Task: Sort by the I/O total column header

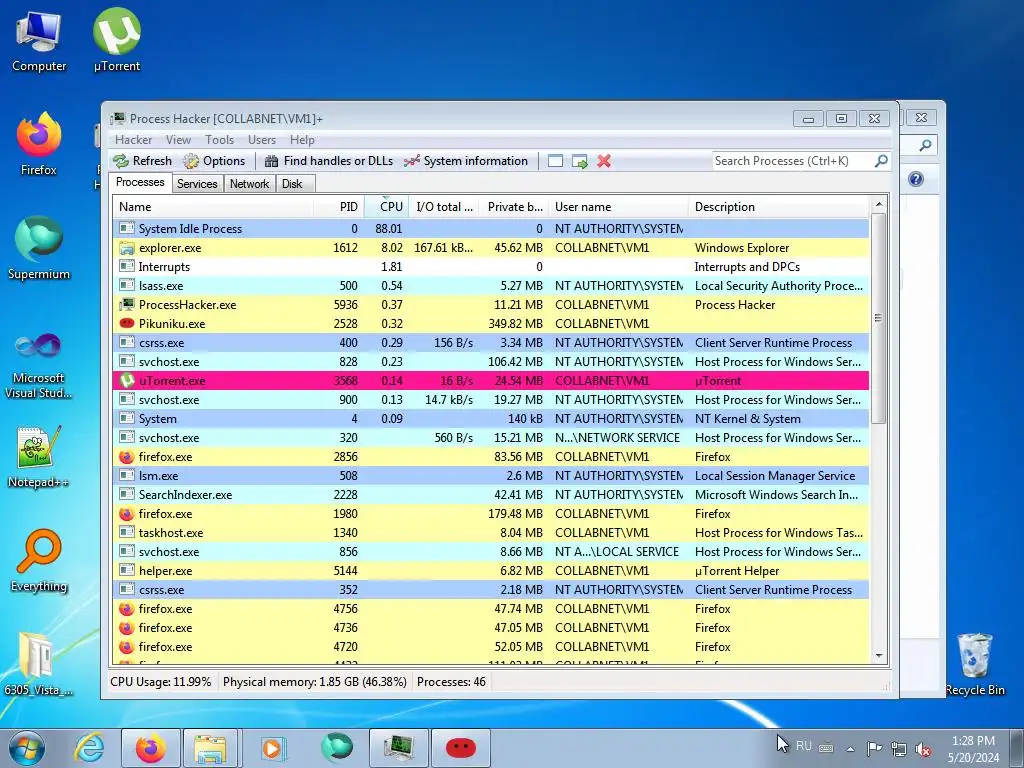Action: click(445, 207)
